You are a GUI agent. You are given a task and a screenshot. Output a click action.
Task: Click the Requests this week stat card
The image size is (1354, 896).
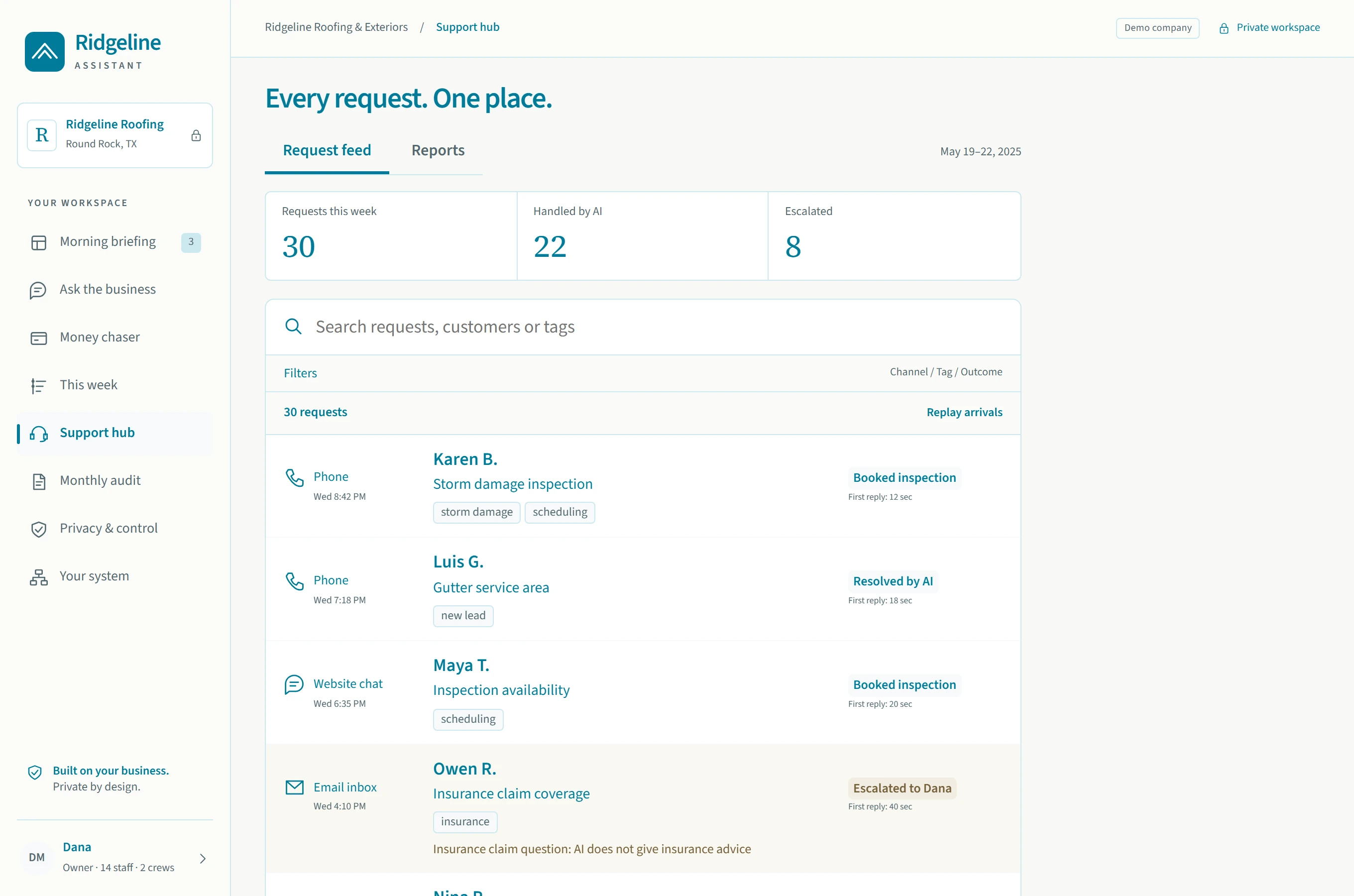point(391,235)
